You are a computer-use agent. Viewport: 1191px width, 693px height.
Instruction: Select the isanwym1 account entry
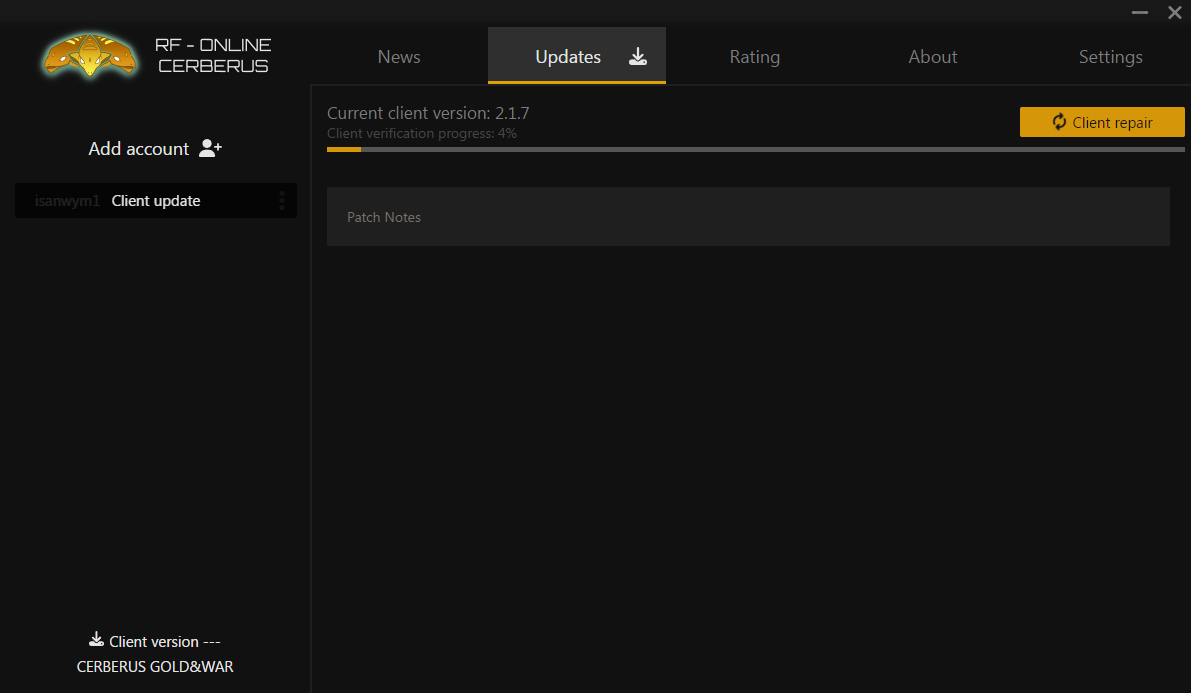tap(68, 201)
